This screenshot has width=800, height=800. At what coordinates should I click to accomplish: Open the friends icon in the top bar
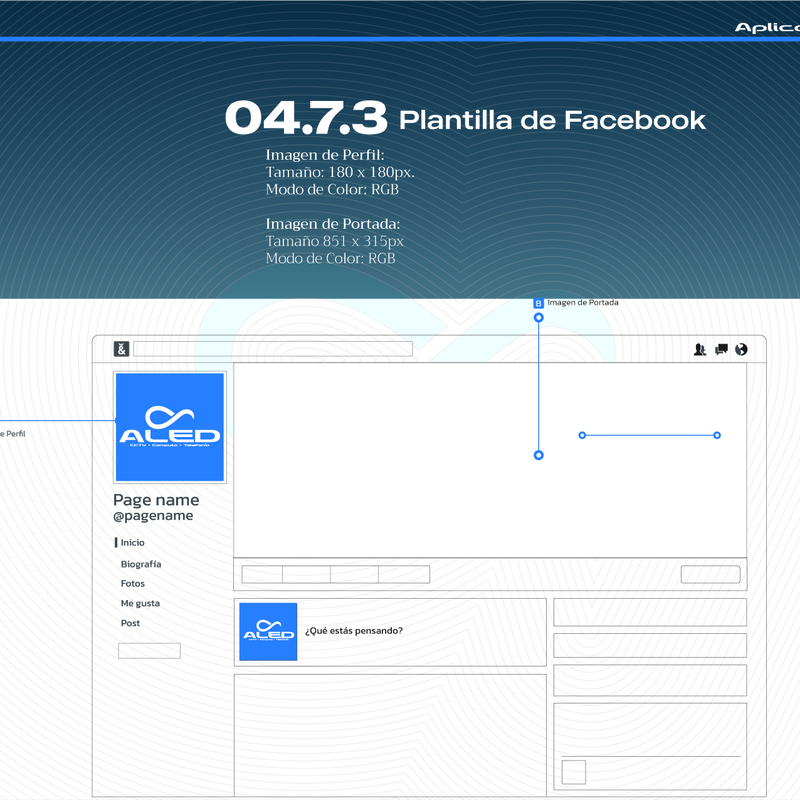[700, 350]
